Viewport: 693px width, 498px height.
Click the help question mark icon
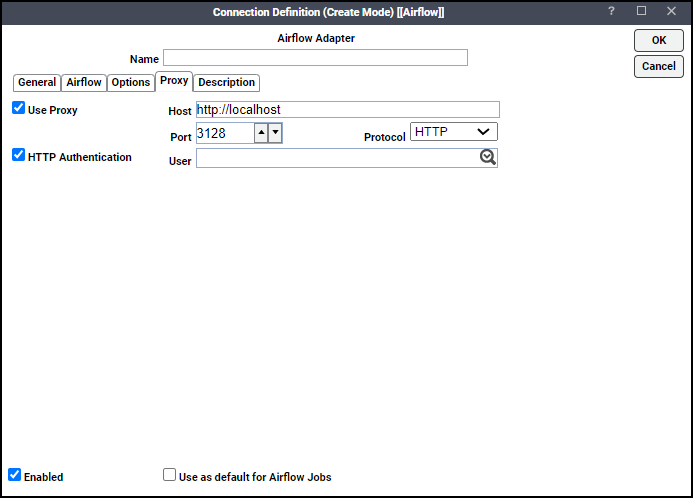pos(611,11)
